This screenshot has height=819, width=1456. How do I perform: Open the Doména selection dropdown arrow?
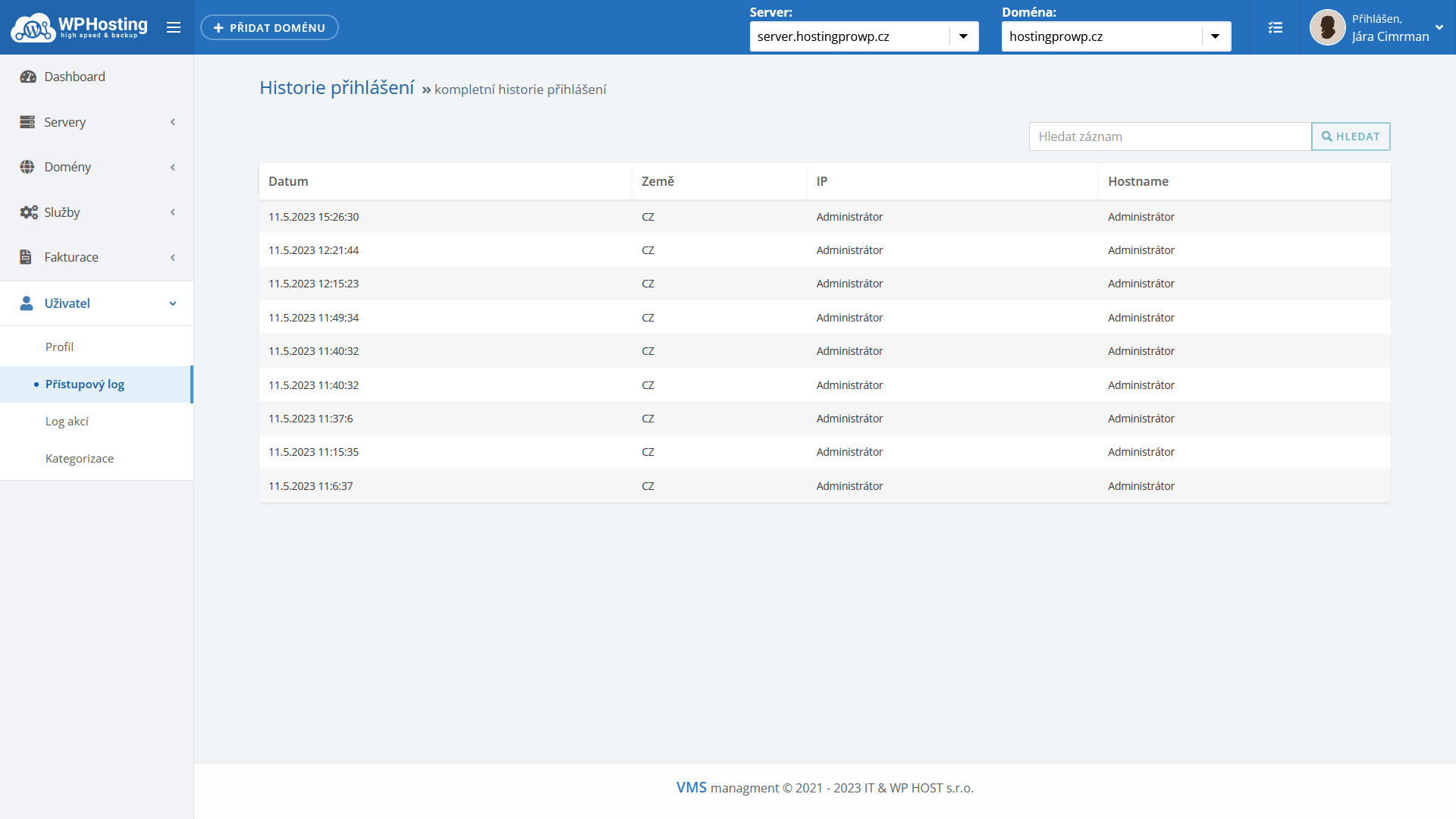(x=1215, y=36)
